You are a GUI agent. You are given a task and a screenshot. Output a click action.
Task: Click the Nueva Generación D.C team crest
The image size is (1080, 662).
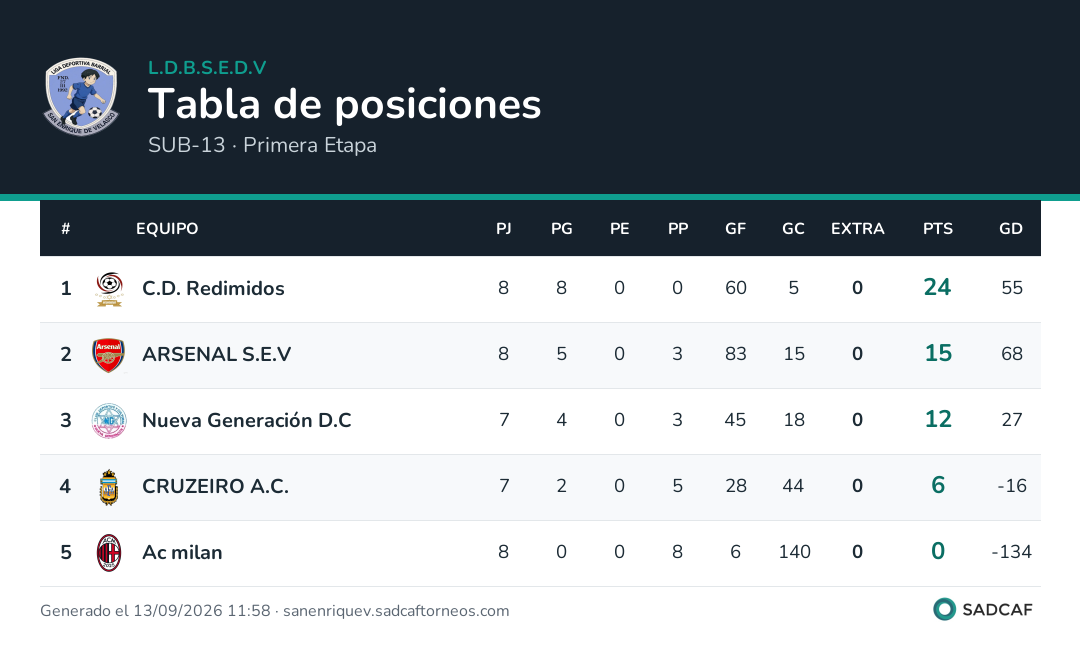(109, 421)
